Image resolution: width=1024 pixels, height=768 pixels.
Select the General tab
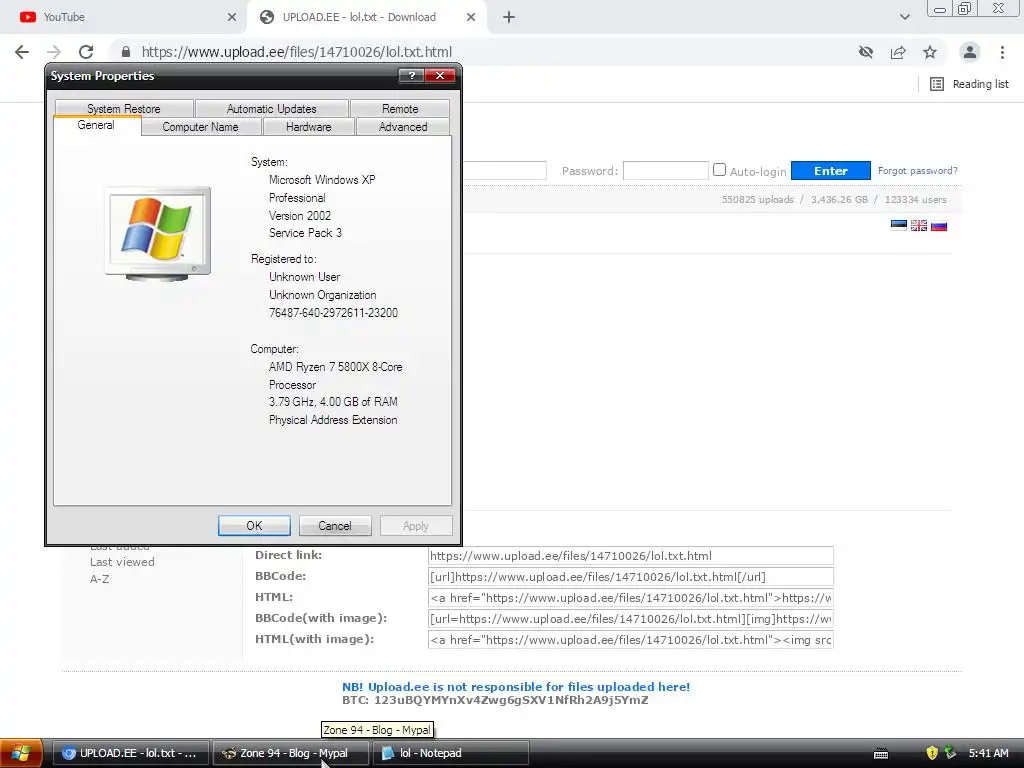(x=96, y=125)
